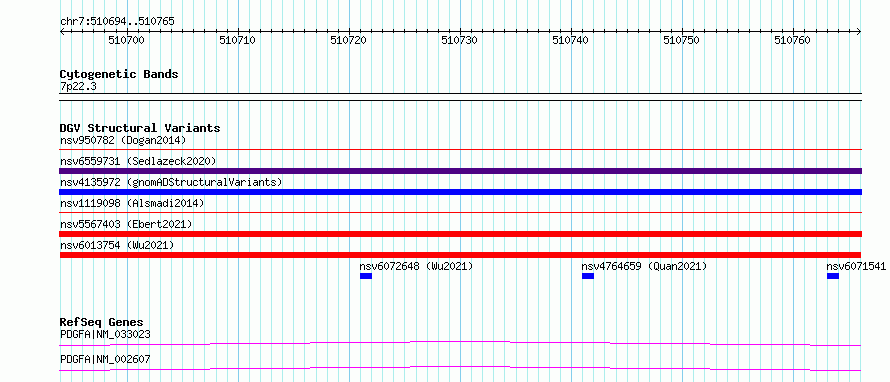Click ruler position label 510730
The image size is (890, 382).
[x=460, y=40]
